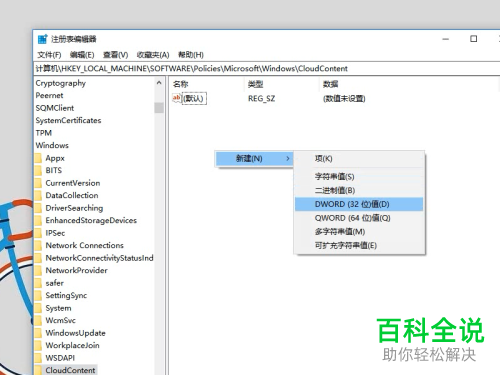Click the Appx folder icon
The image size is (500, 375).
click(x=39, y=158)
